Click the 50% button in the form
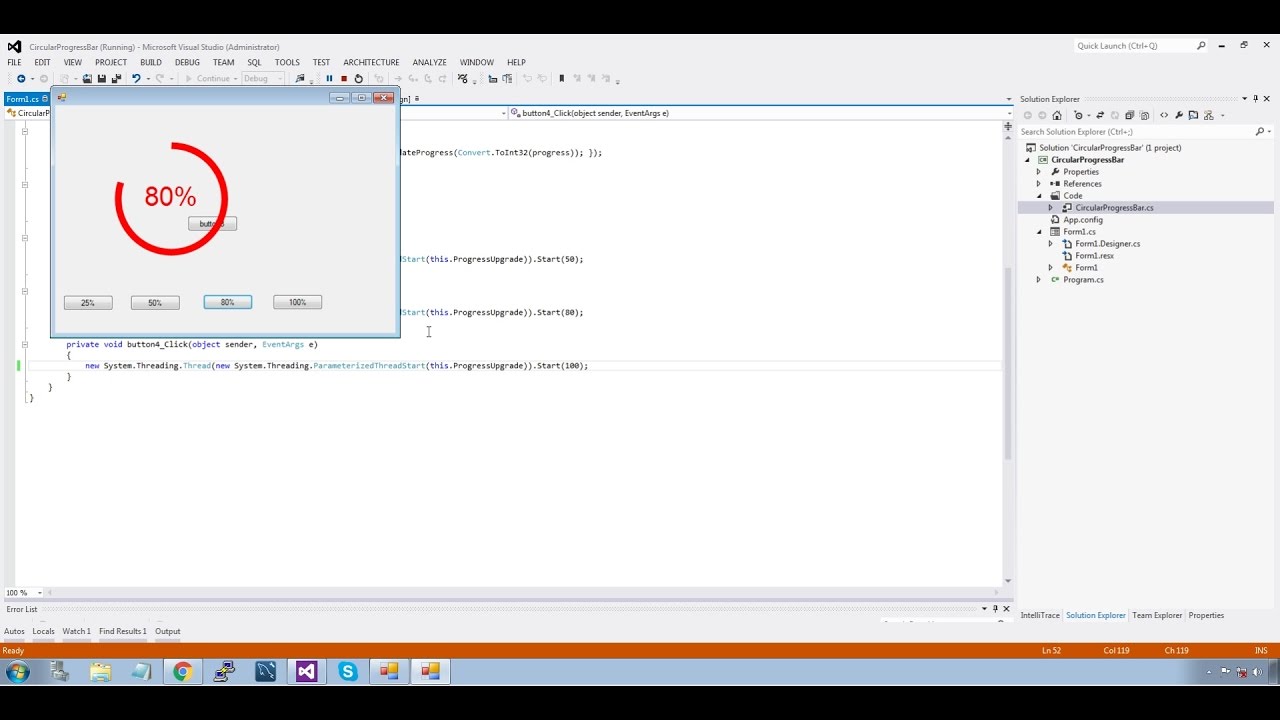 (155, 302)
